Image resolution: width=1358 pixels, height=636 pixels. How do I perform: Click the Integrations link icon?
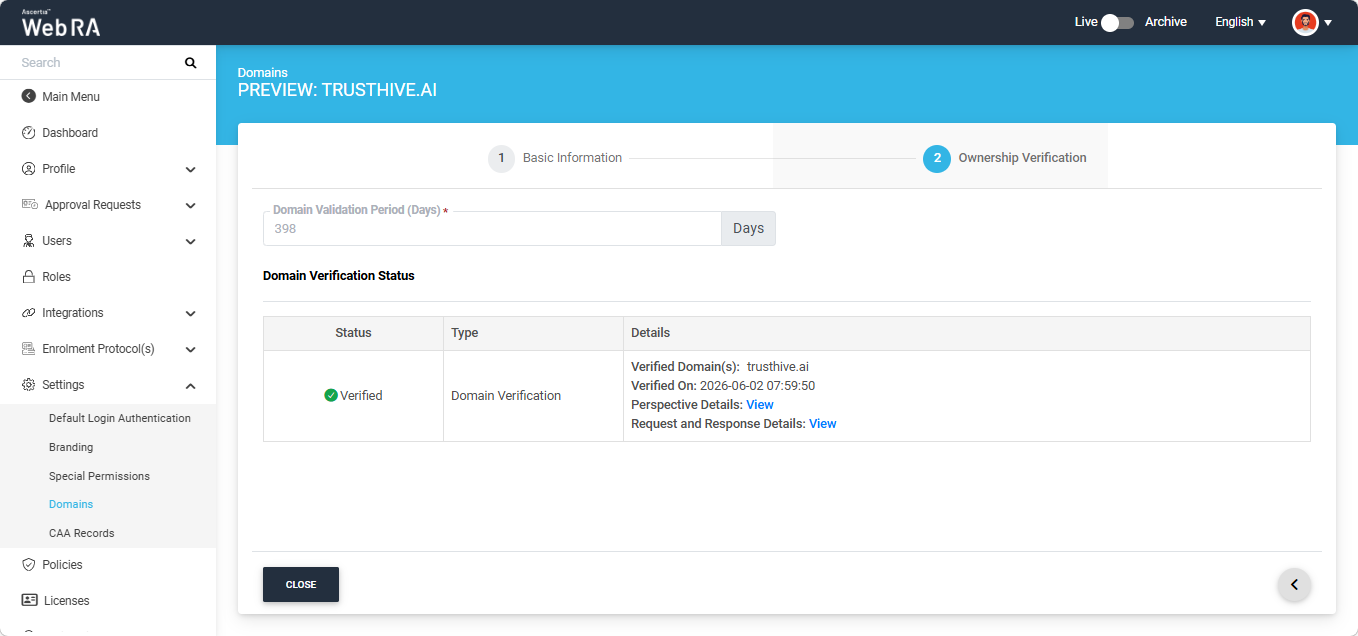tap(28, 313)
